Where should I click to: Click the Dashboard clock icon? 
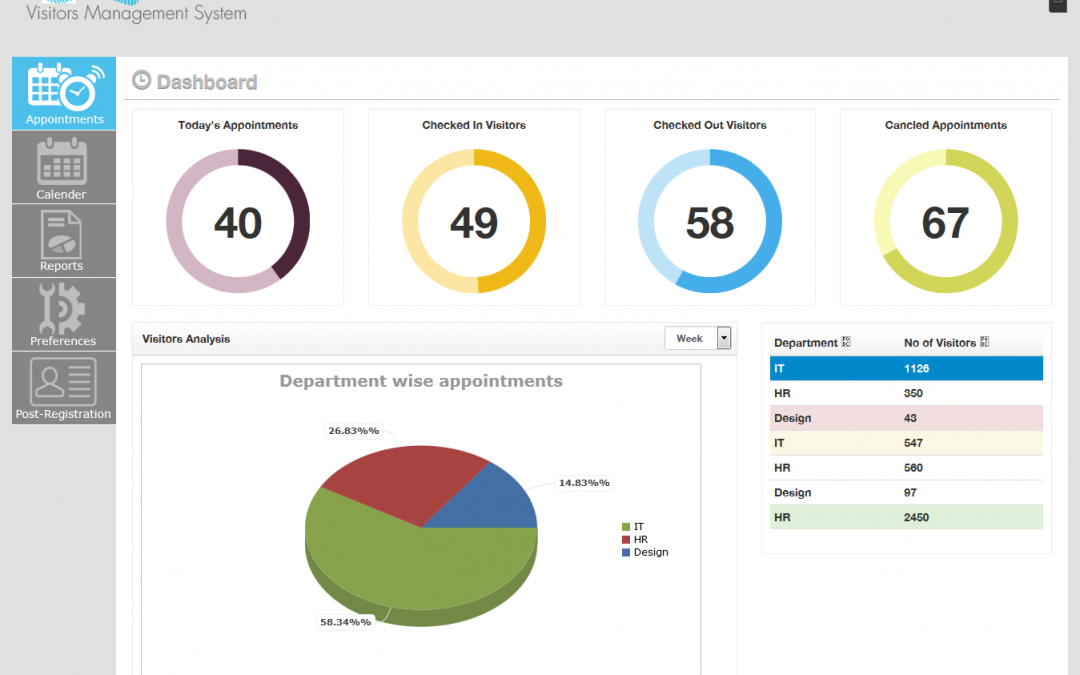click(x=141, y=81)
